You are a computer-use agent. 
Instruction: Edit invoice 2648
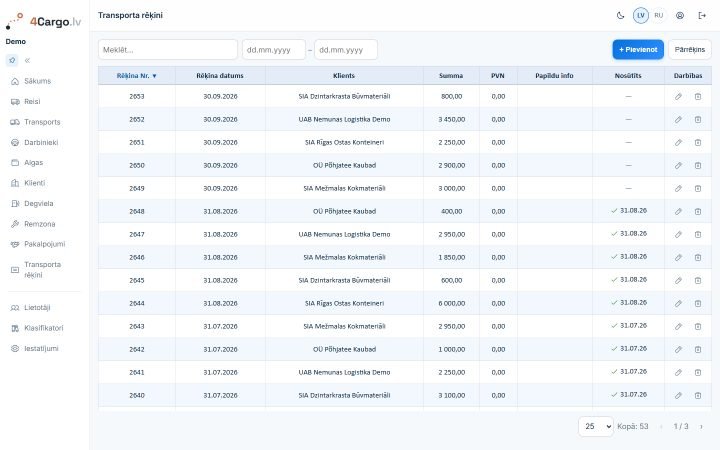tap(678, 211)
